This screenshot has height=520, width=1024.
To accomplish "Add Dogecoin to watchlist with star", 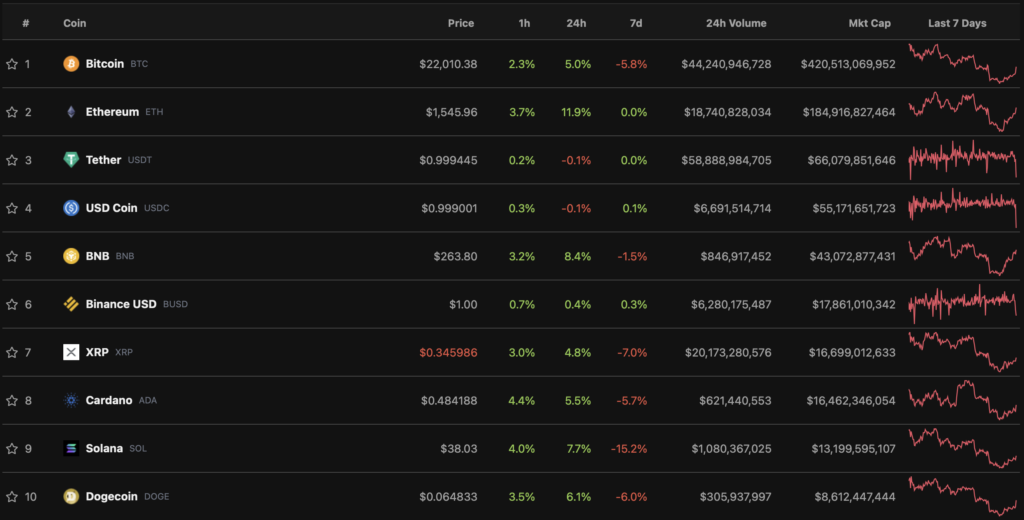I will [12, 496].
